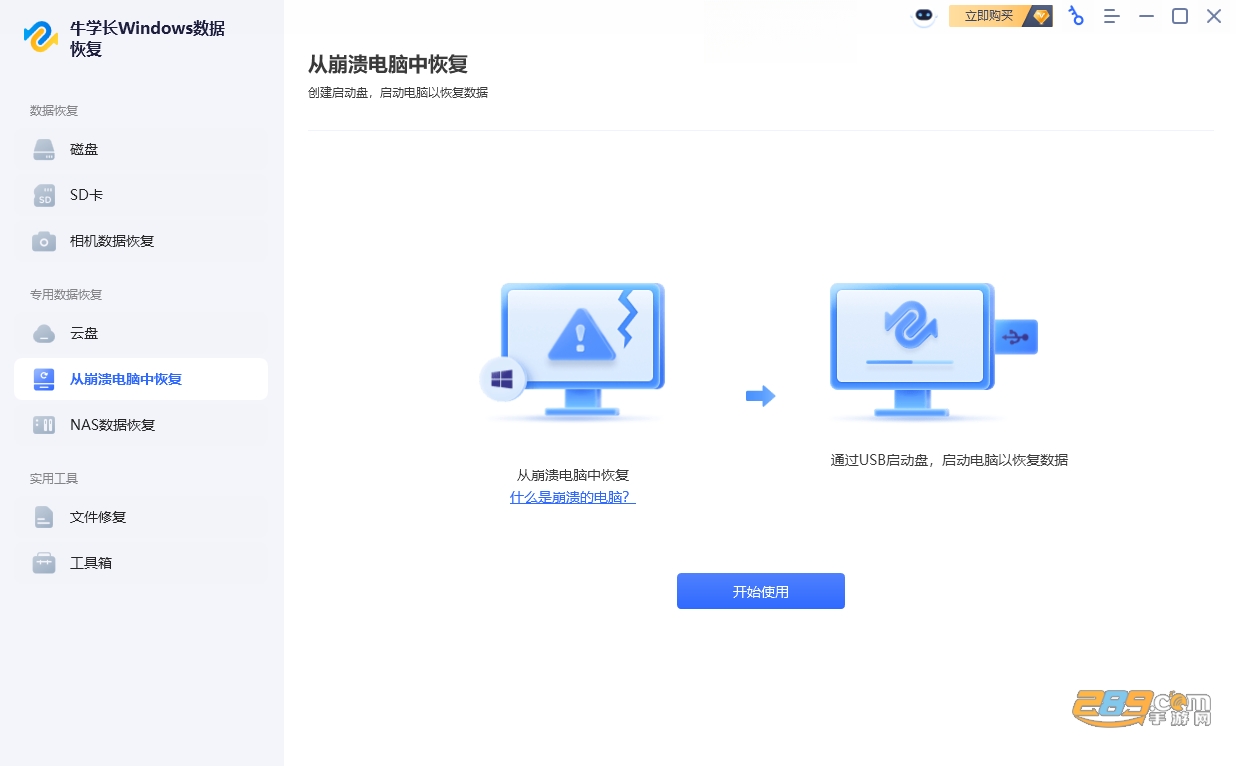The width and height of the screenshot is (1236, 766).
Task: Click the SD卡 card icon
Action: pyautogui.click(x=44, y=196)
